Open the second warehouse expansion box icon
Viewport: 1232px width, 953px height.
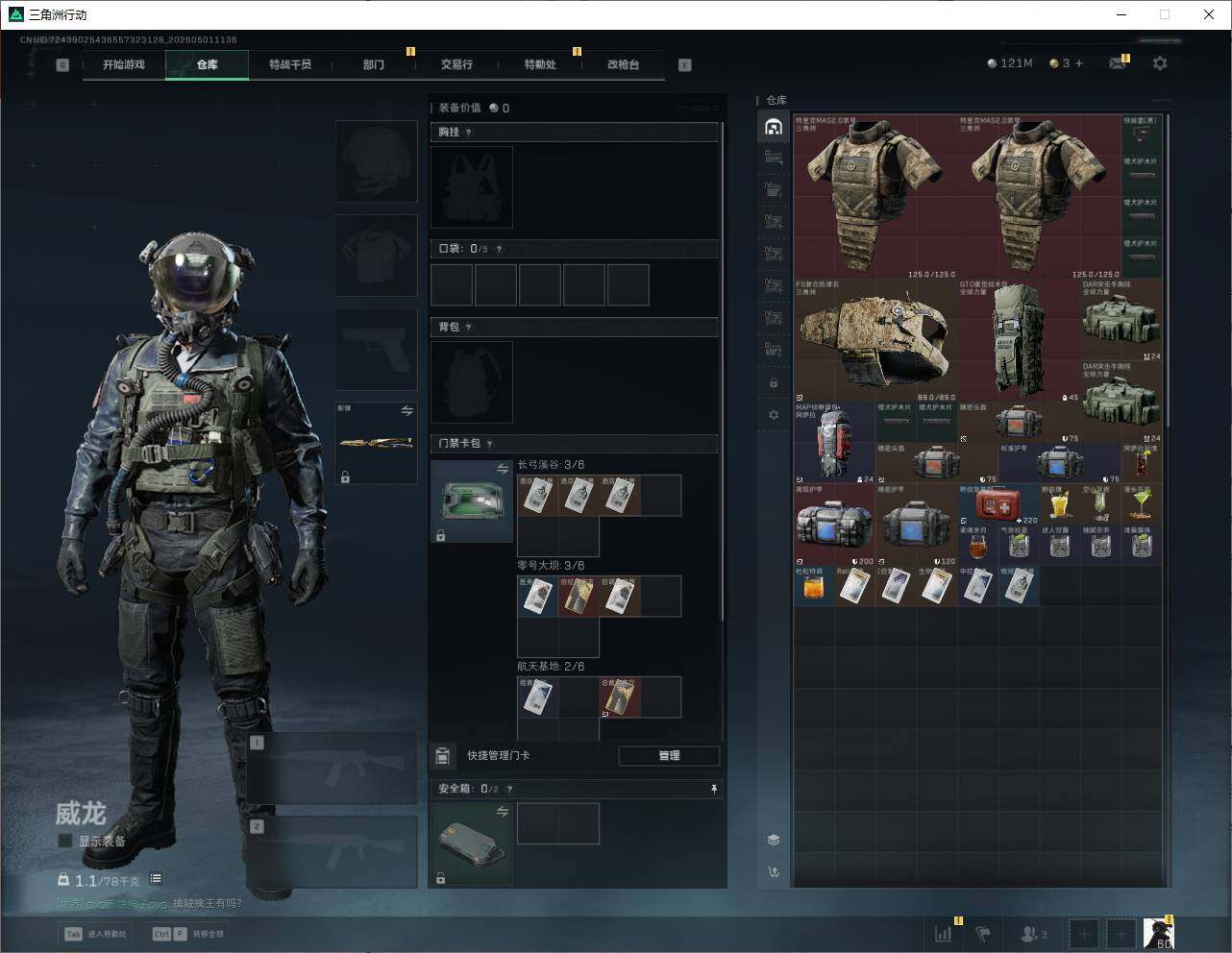click(774, 190)
